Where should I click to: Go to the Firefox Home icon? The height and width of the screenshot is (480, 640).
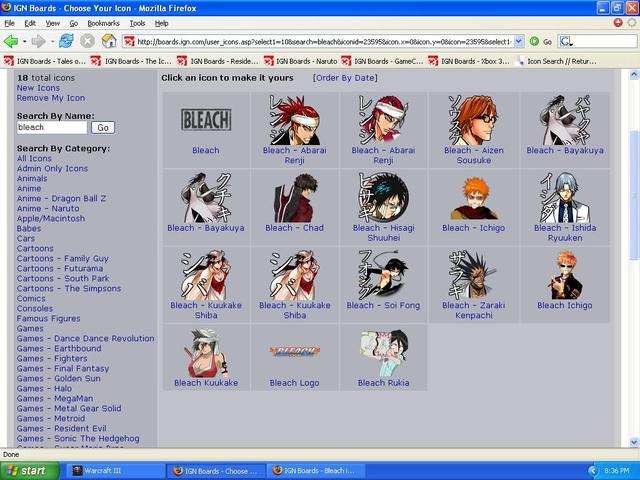click(x=109, y=41)
